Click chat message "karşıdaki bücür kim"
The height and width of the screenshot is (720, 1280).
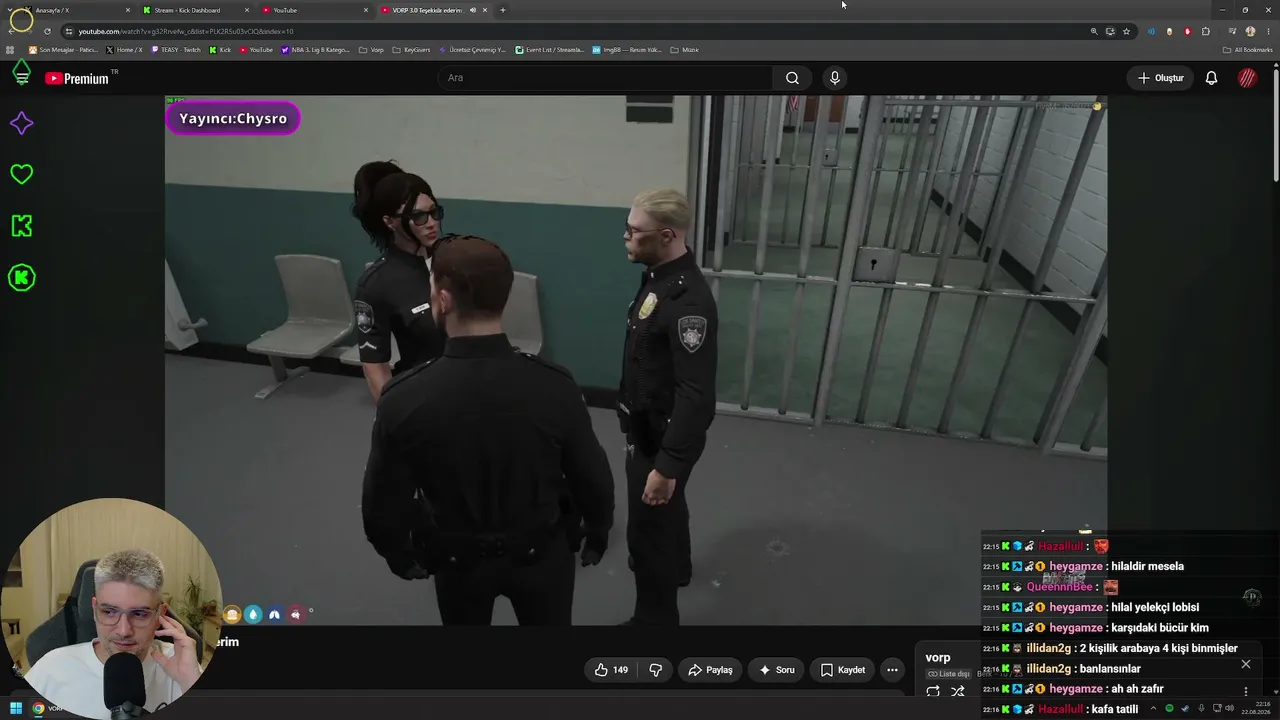1160,628
